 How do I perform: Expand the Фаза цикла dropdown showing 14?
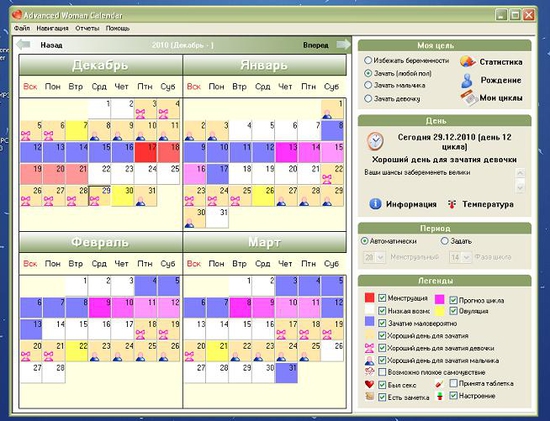coord(460,258)
